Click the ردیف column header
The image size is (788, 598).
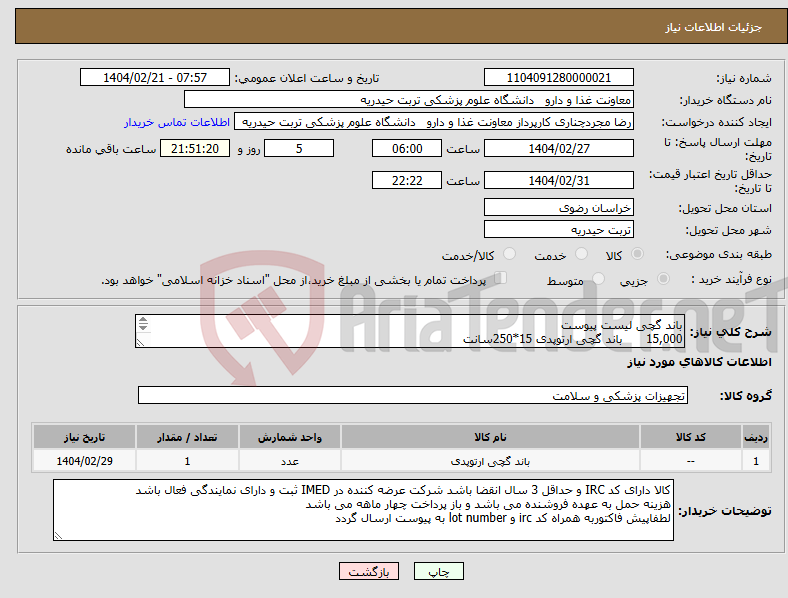tap(755, 437)
